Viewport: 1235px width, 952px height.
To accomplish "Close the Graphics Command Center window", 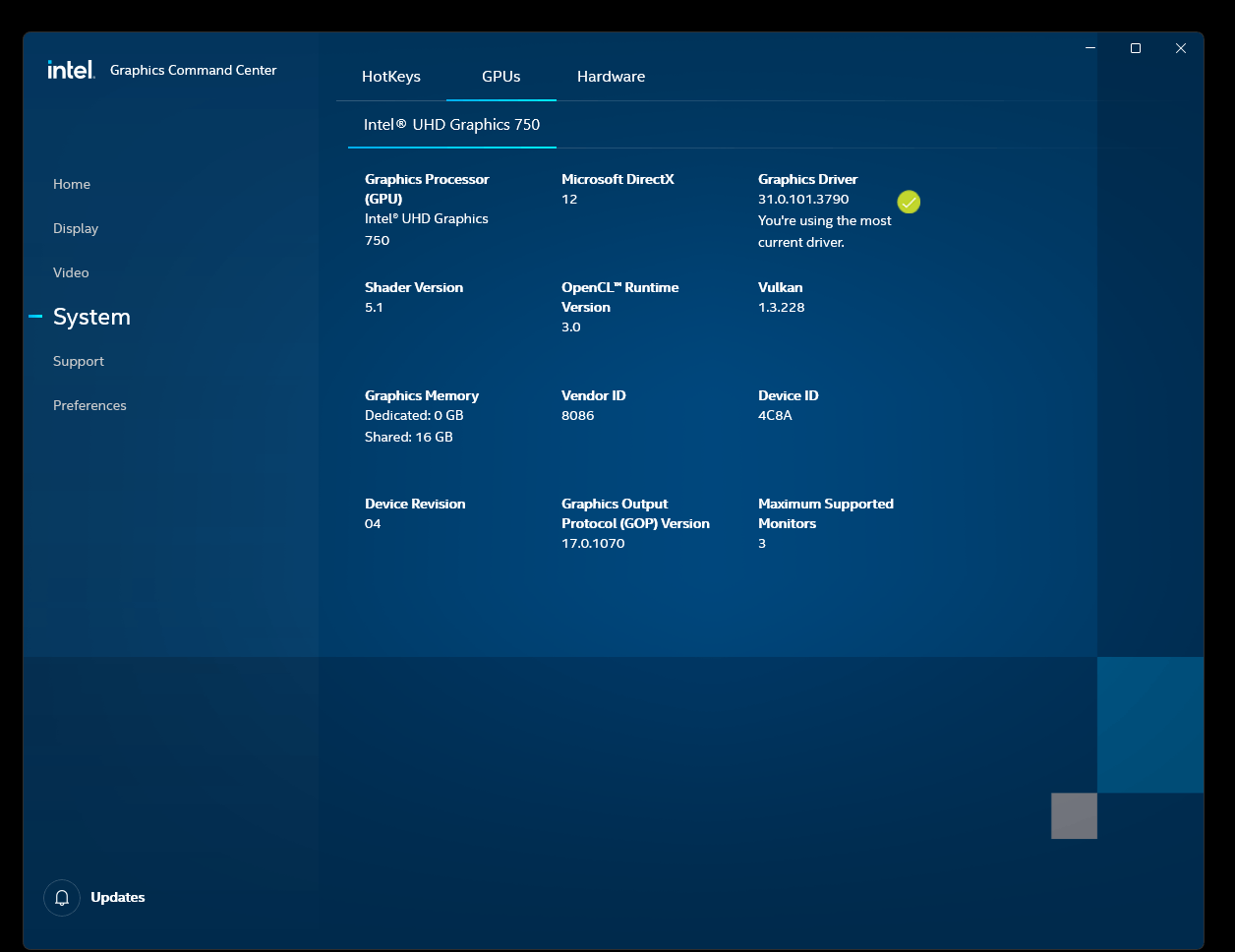I will [1181, 48].
